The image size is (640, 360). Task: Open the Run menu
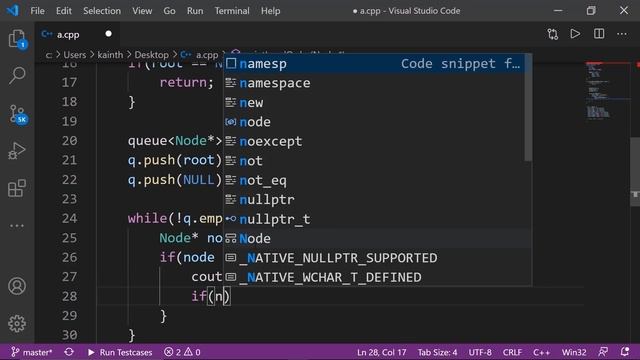pyautogui.click(x=195, y=11)
